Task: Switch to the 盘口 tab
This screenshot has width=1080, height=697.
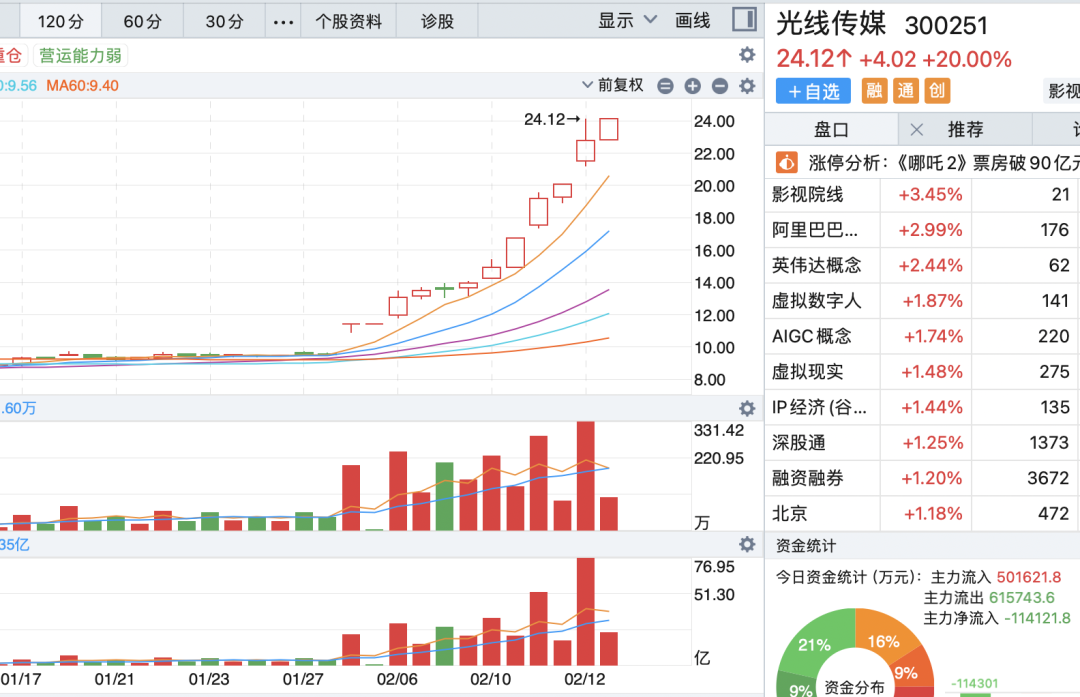Action: pyautogui.click(x=831, y=129)
